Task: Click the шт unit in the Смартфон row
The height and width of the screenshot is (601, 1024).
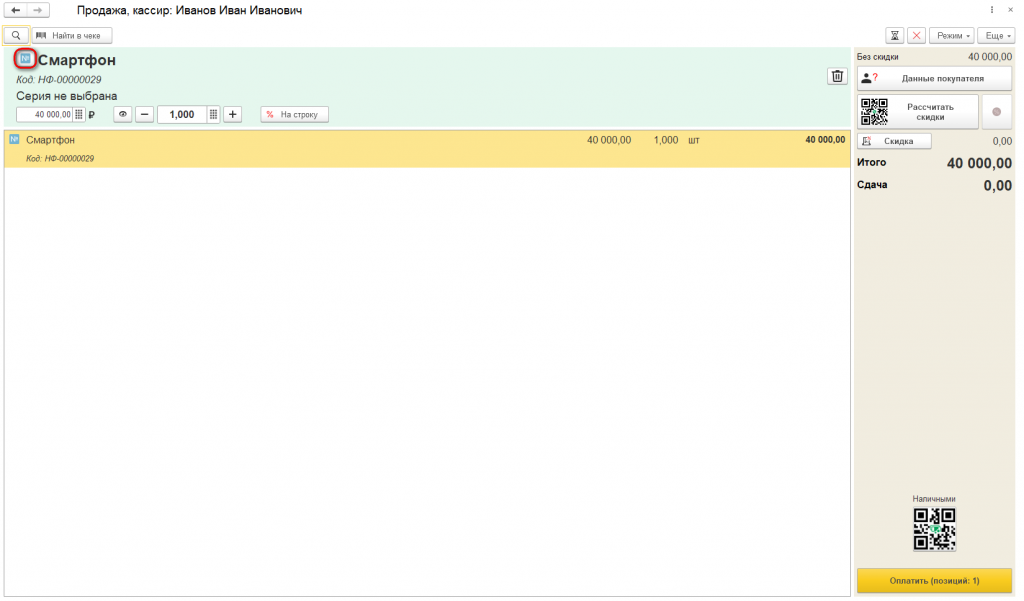Action: [694, 140]
